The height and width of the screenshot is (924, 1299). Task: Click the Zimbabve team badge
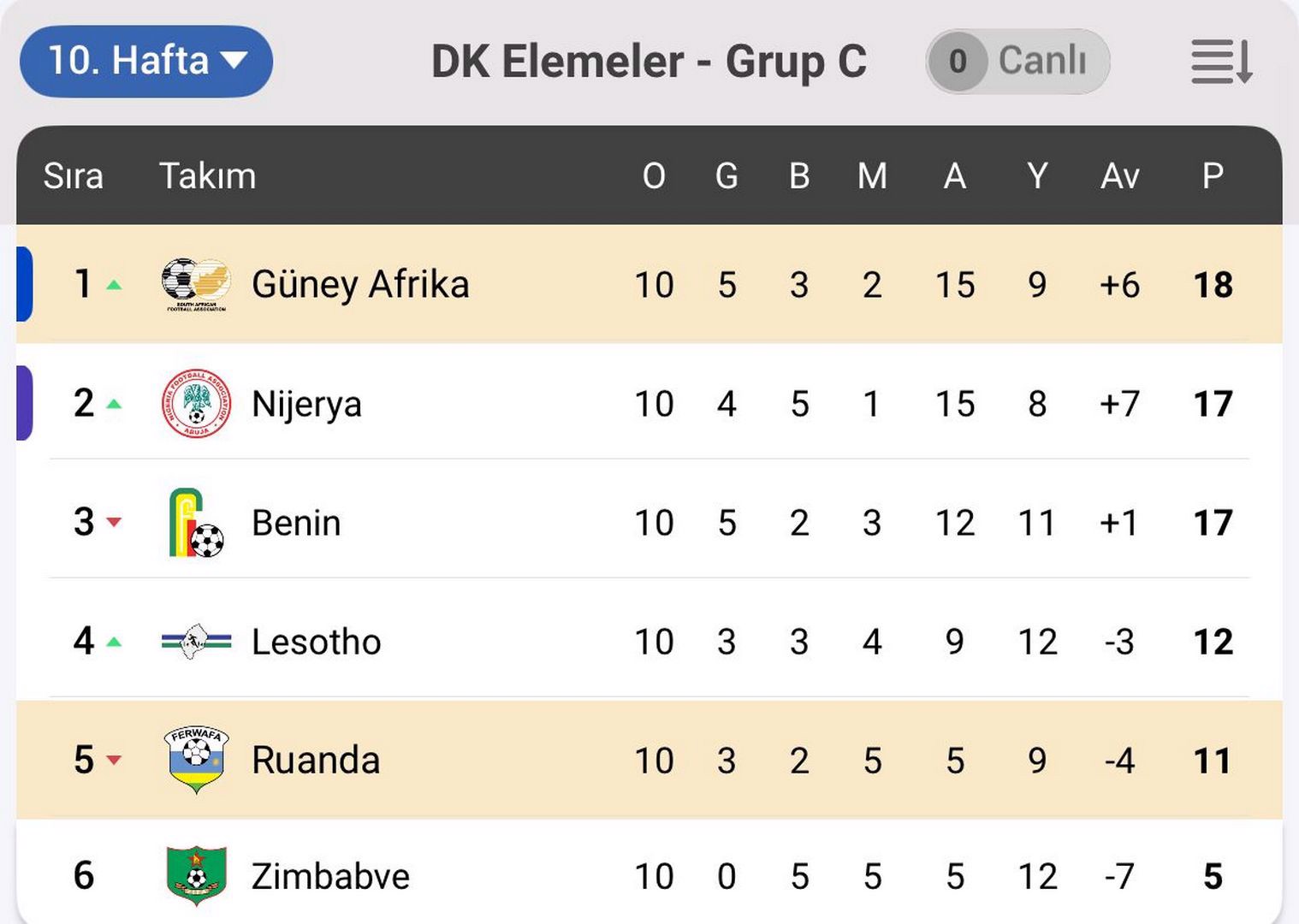(196, 875)
